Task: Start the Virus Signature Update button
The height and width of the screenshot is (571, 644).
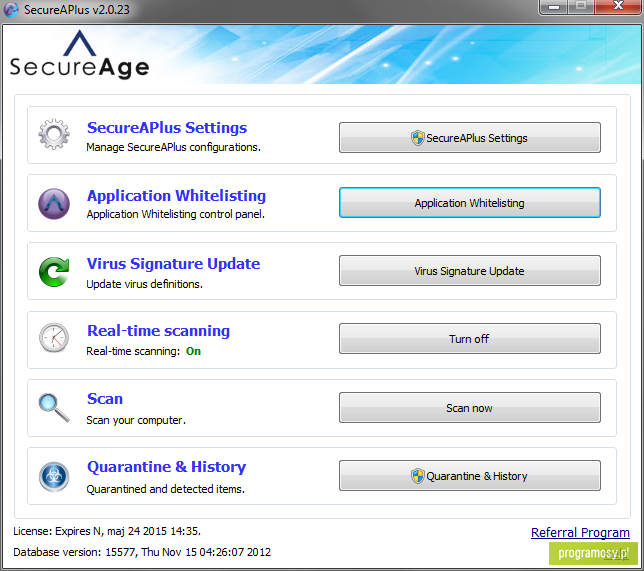Action: [469, 271]
